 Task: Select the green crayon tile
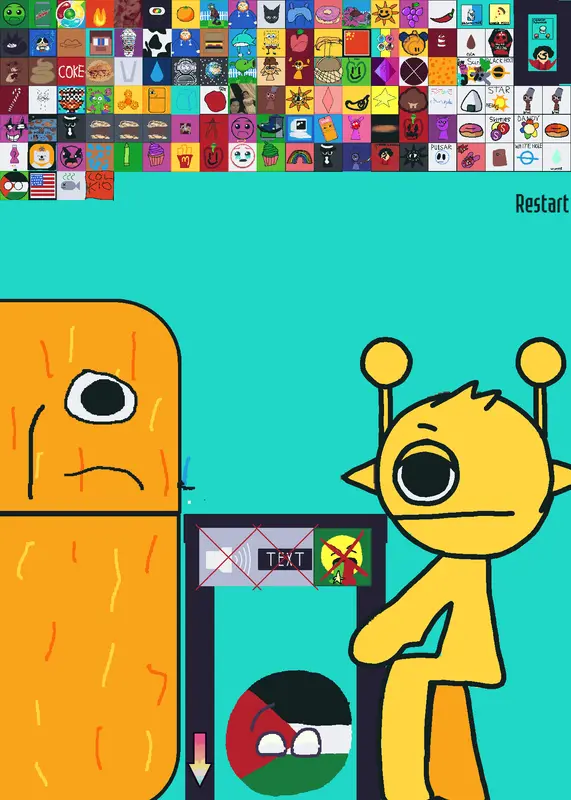point(129,157)
